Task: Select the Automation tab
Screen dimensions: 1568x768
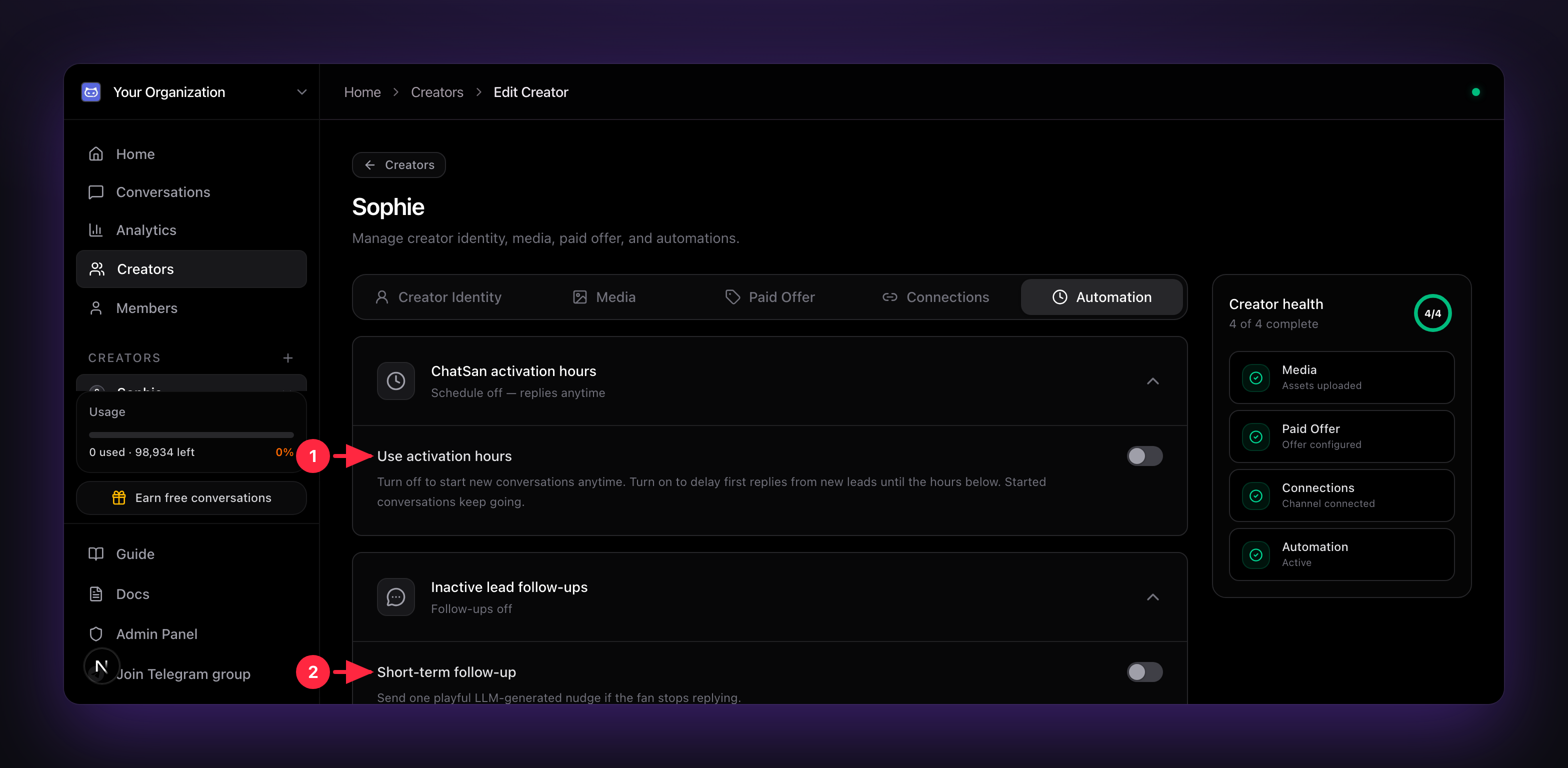Action: coord(1101,297)
